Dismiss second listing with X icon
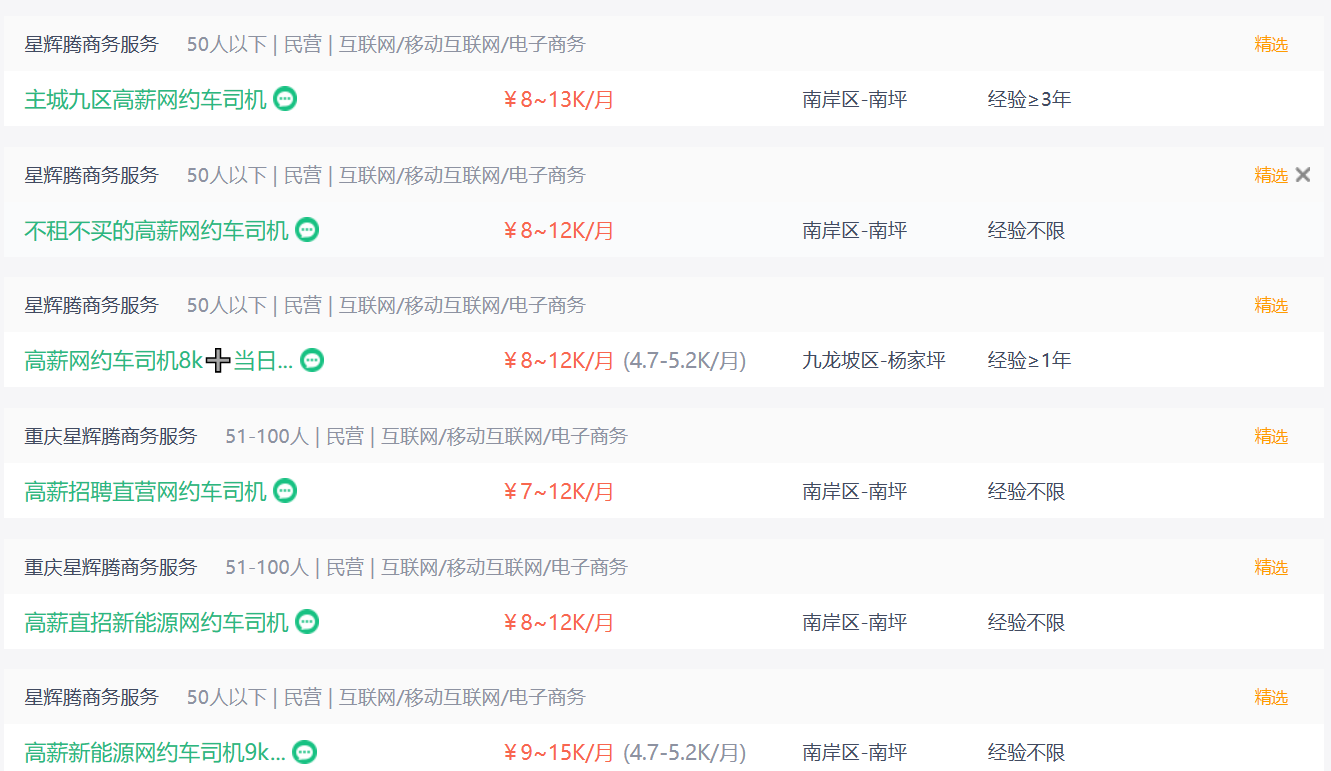The width and height of the screenshot is (1331, 771). [x=1302, y=175]
